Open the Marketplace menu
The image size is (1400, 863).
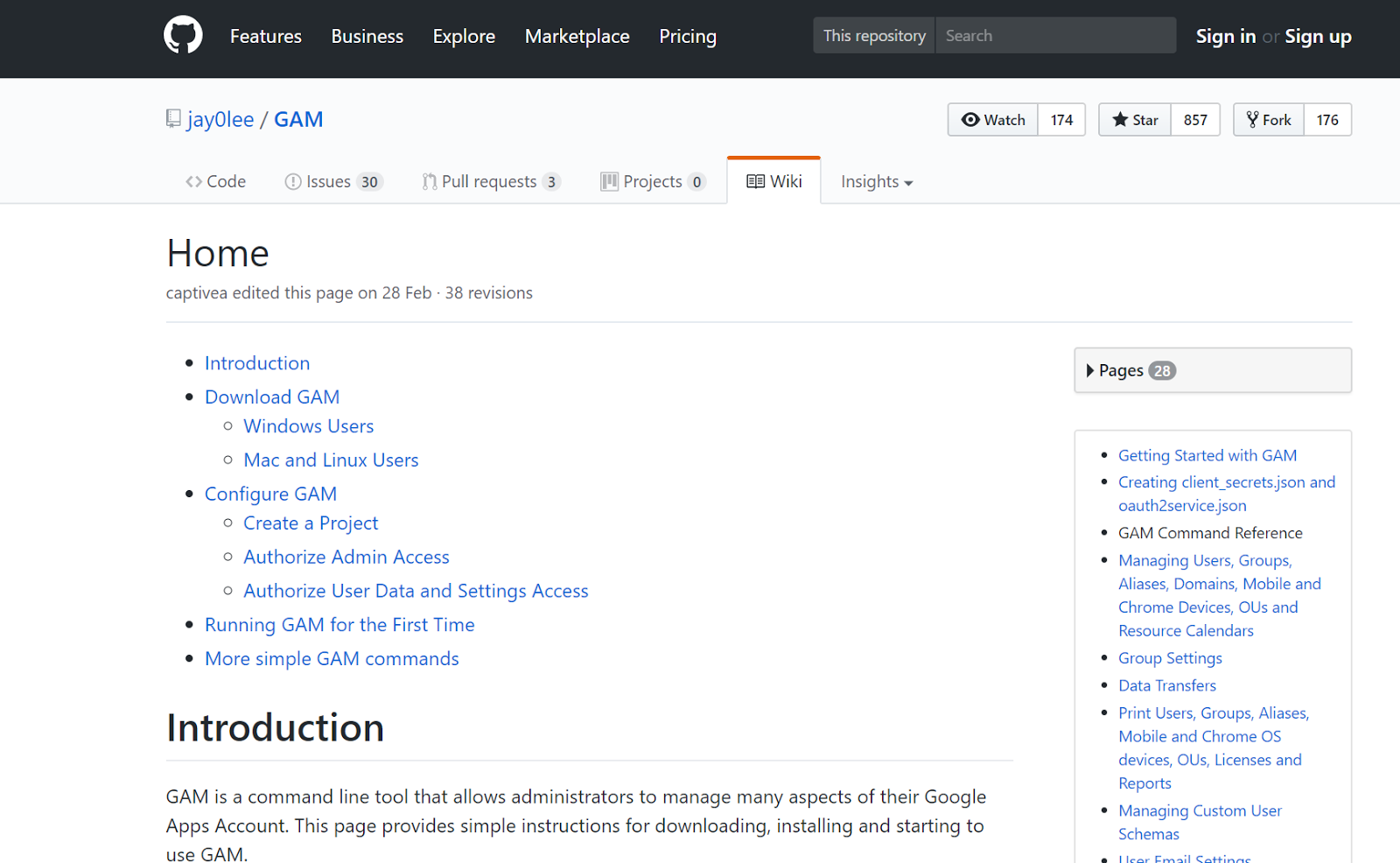577,37
